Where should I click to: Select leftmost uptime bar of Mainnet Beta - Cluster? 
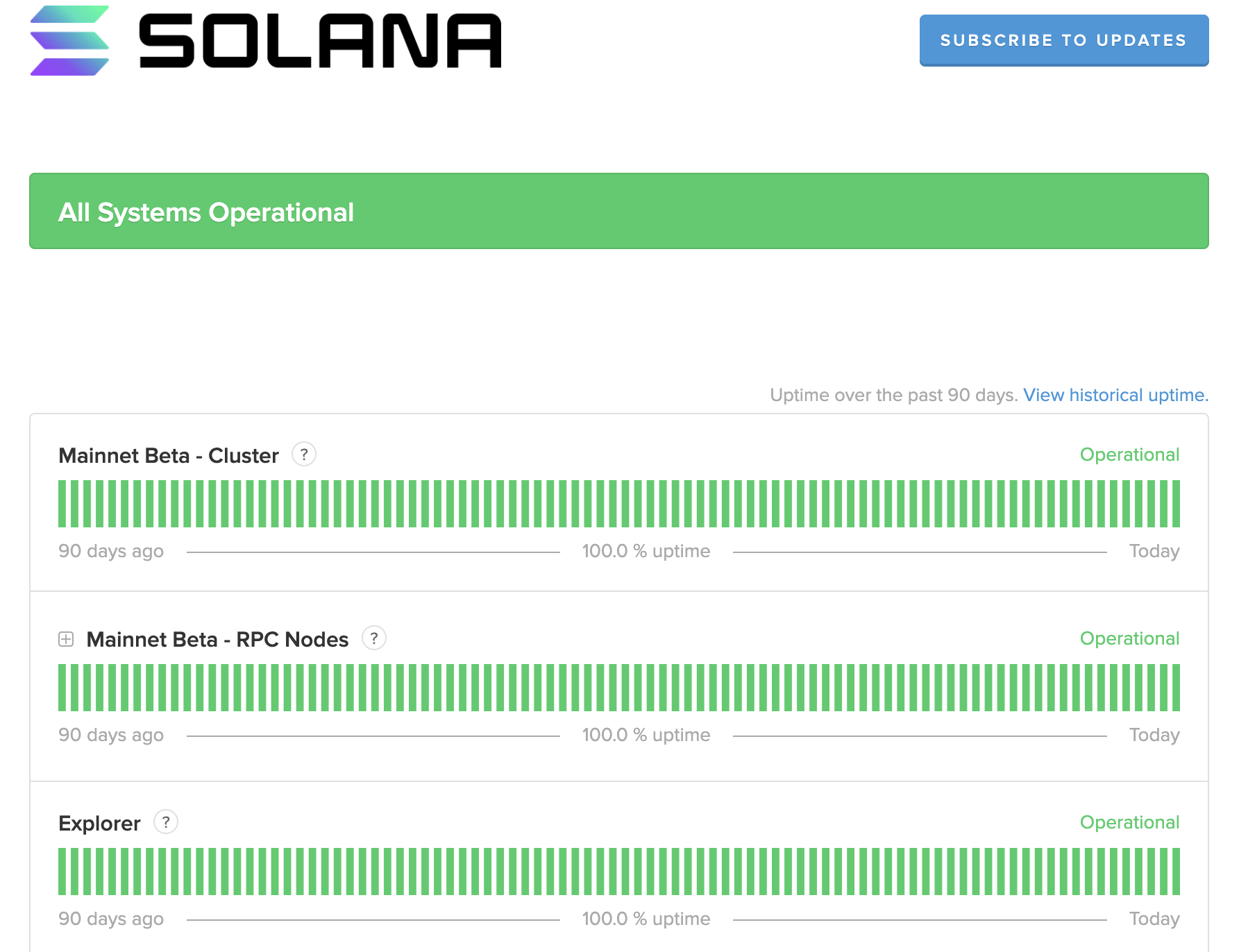(62, 504)
